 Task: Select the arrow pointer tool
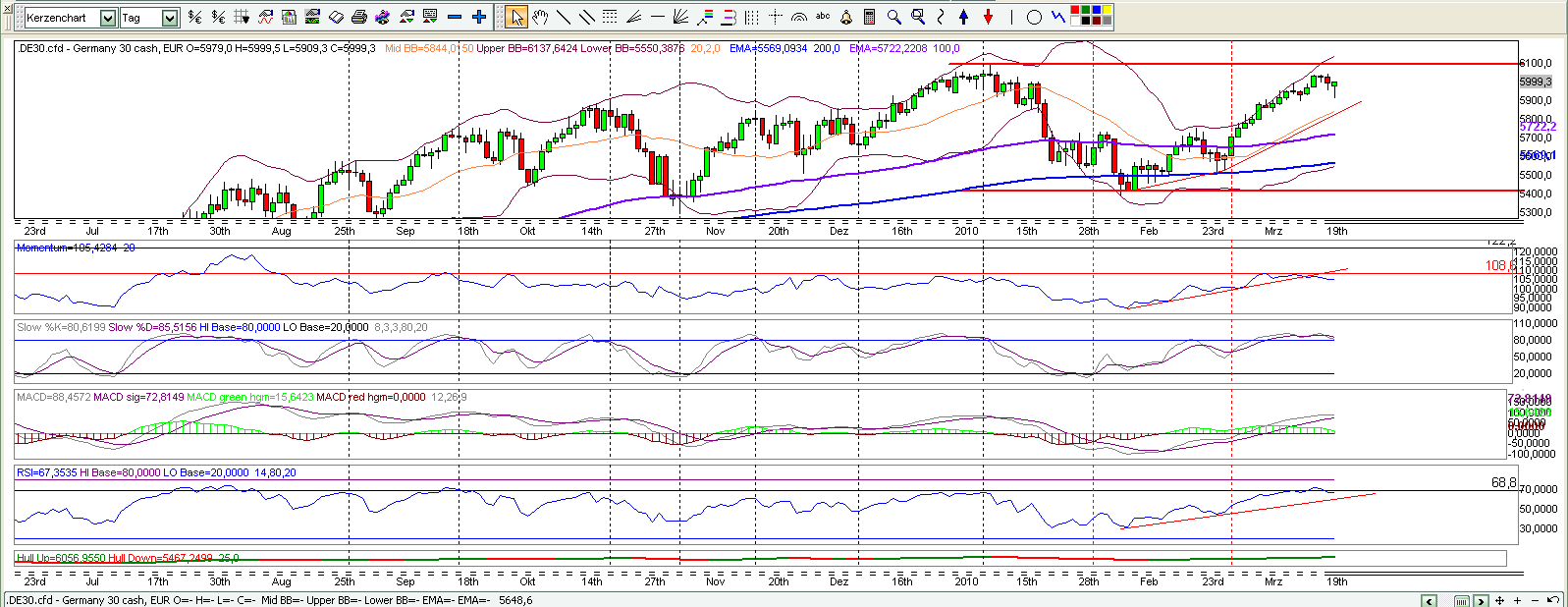tap(516, 17)
